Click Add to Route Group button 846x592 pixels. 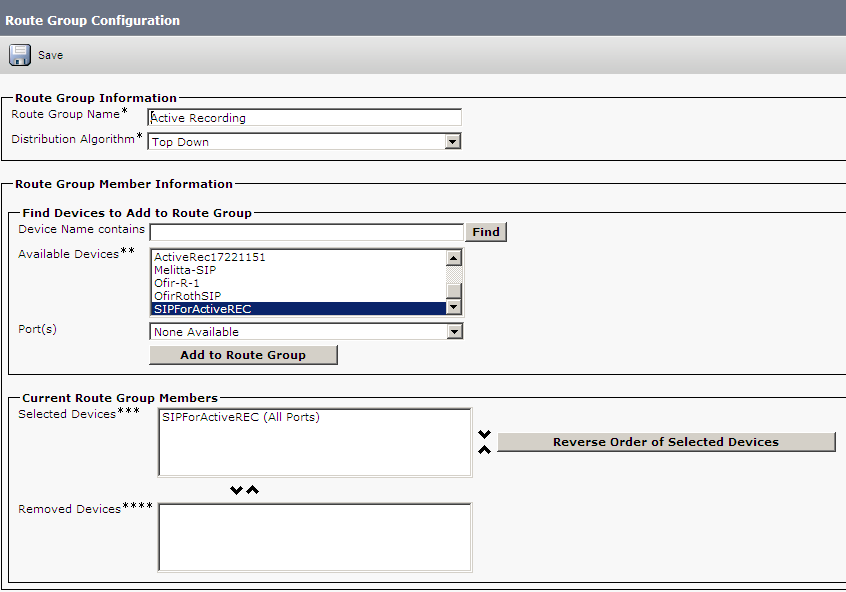243,355
